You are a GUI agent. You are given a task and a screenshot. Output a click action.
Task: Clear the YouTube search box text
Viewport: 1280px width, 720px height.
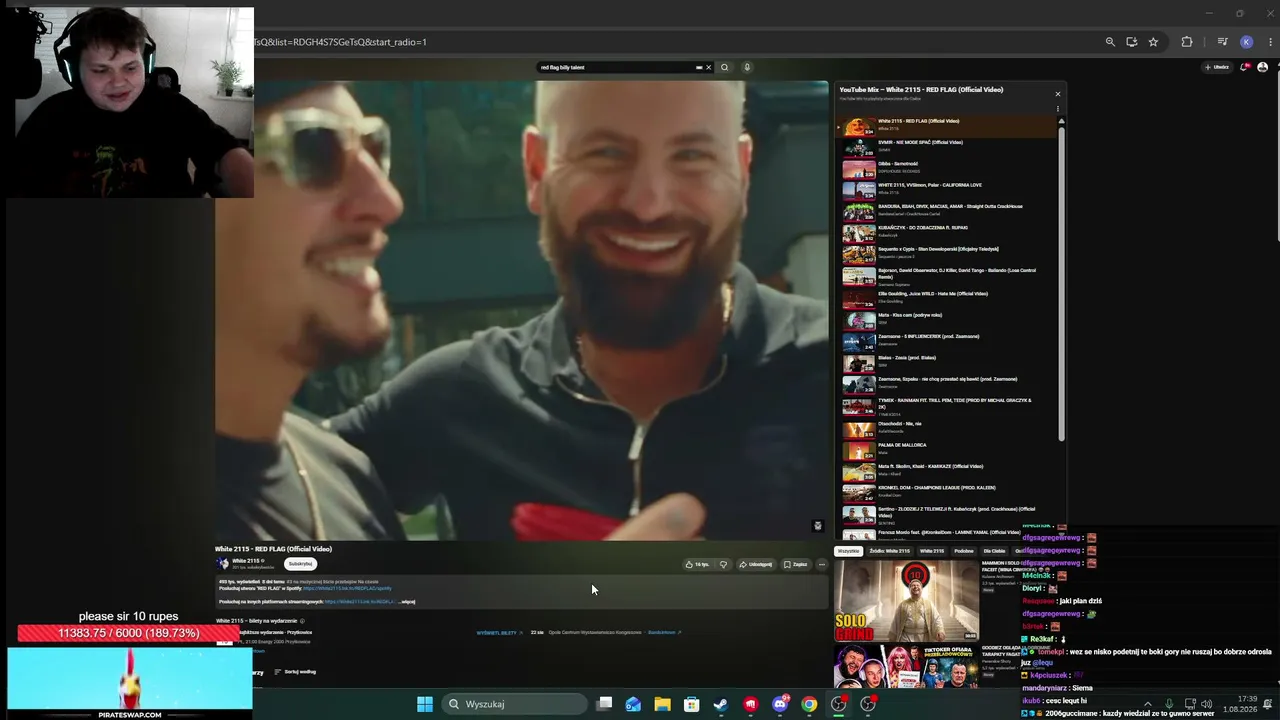coord(709,67)
